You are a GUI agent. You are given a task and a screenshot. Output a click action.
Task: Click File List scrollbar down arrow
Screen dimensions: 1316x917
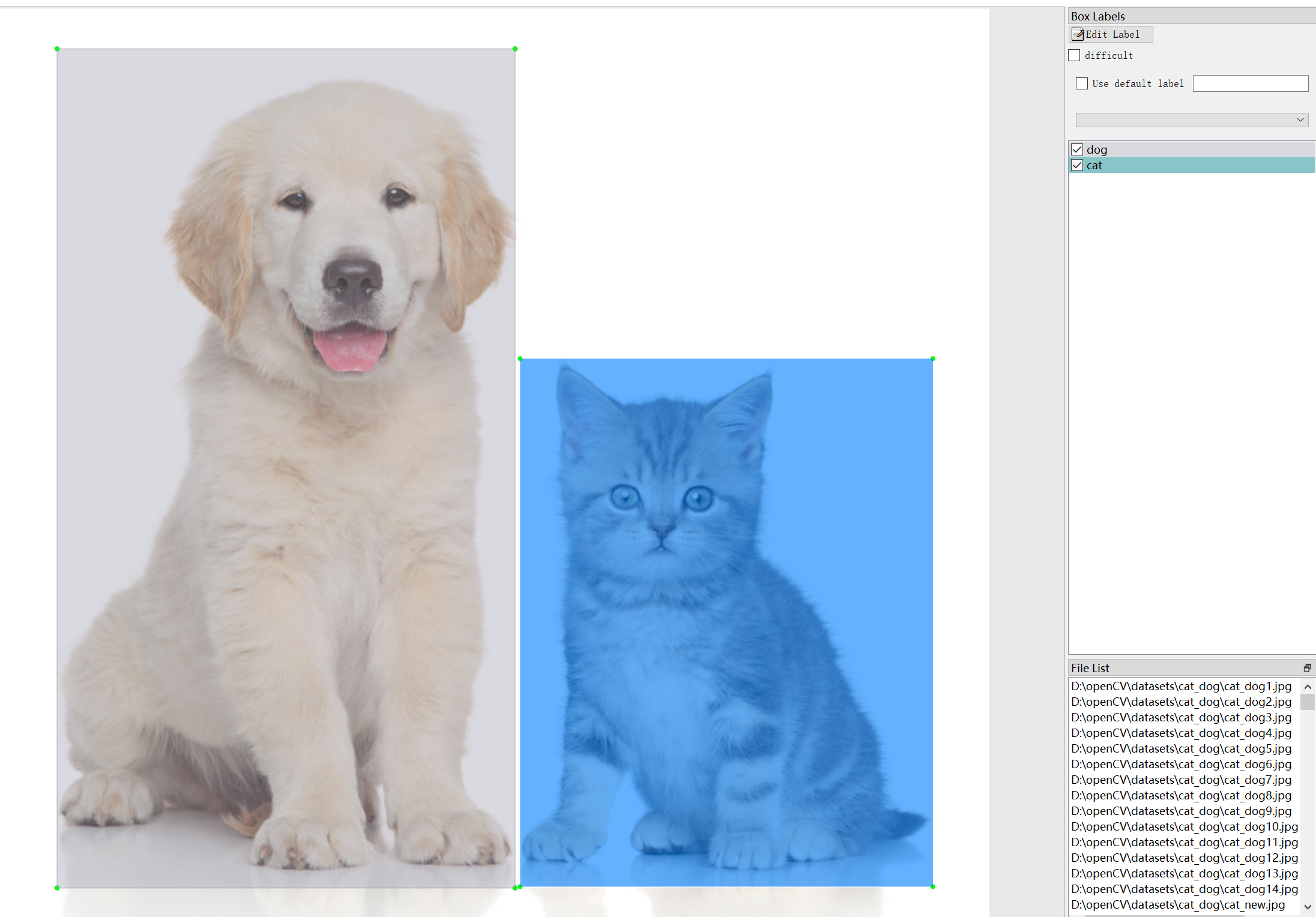pos(1308,907)
